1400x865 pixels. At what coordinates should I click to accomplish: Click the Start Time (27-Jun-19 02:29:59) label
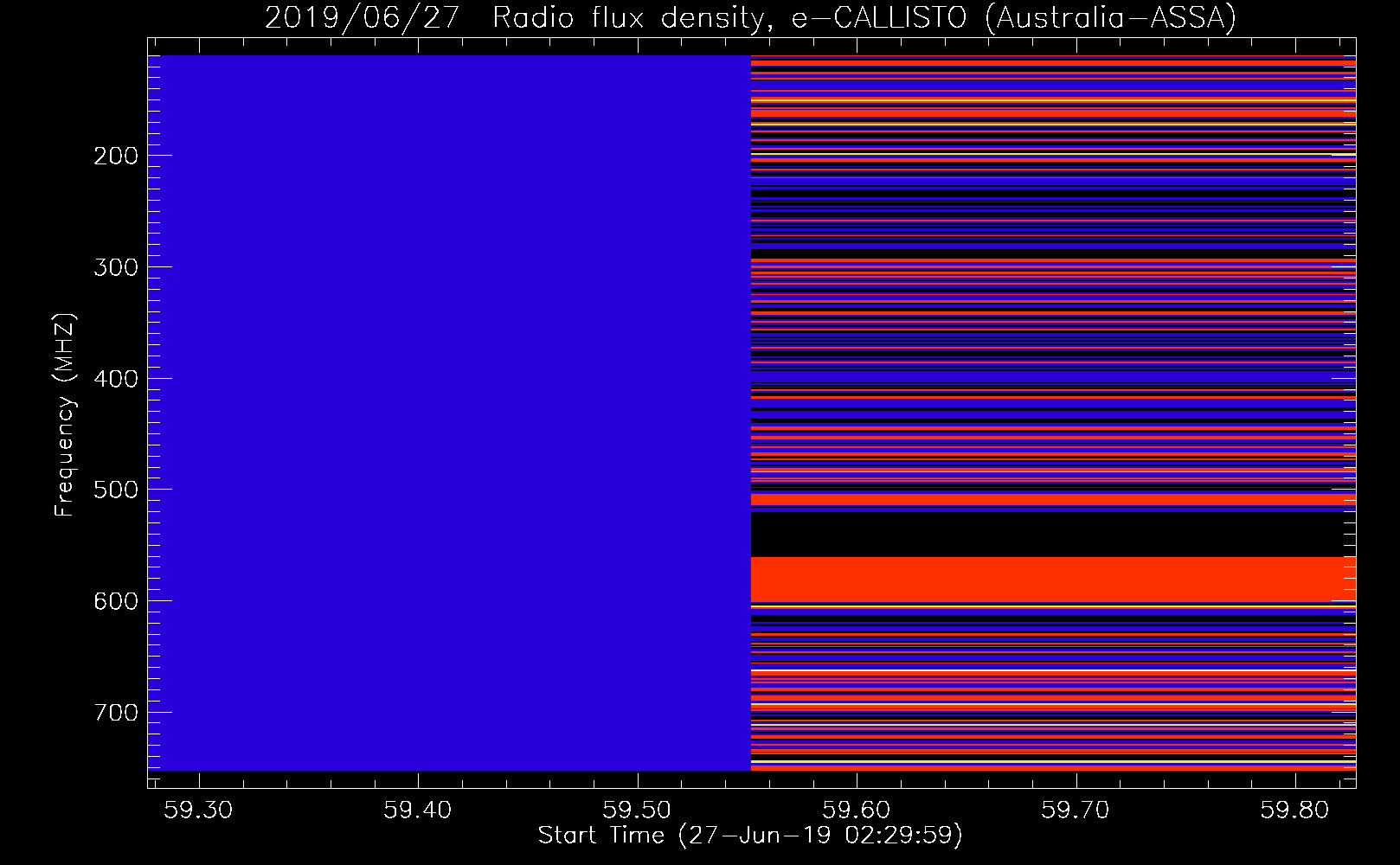[750, 835]
